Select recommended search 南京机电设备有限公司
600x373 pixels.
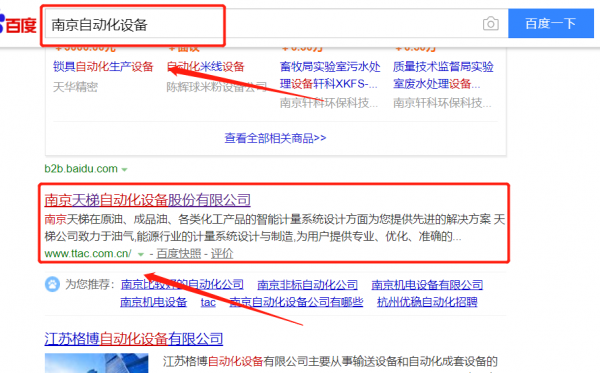pyautogui.click(x=427, y=285)
